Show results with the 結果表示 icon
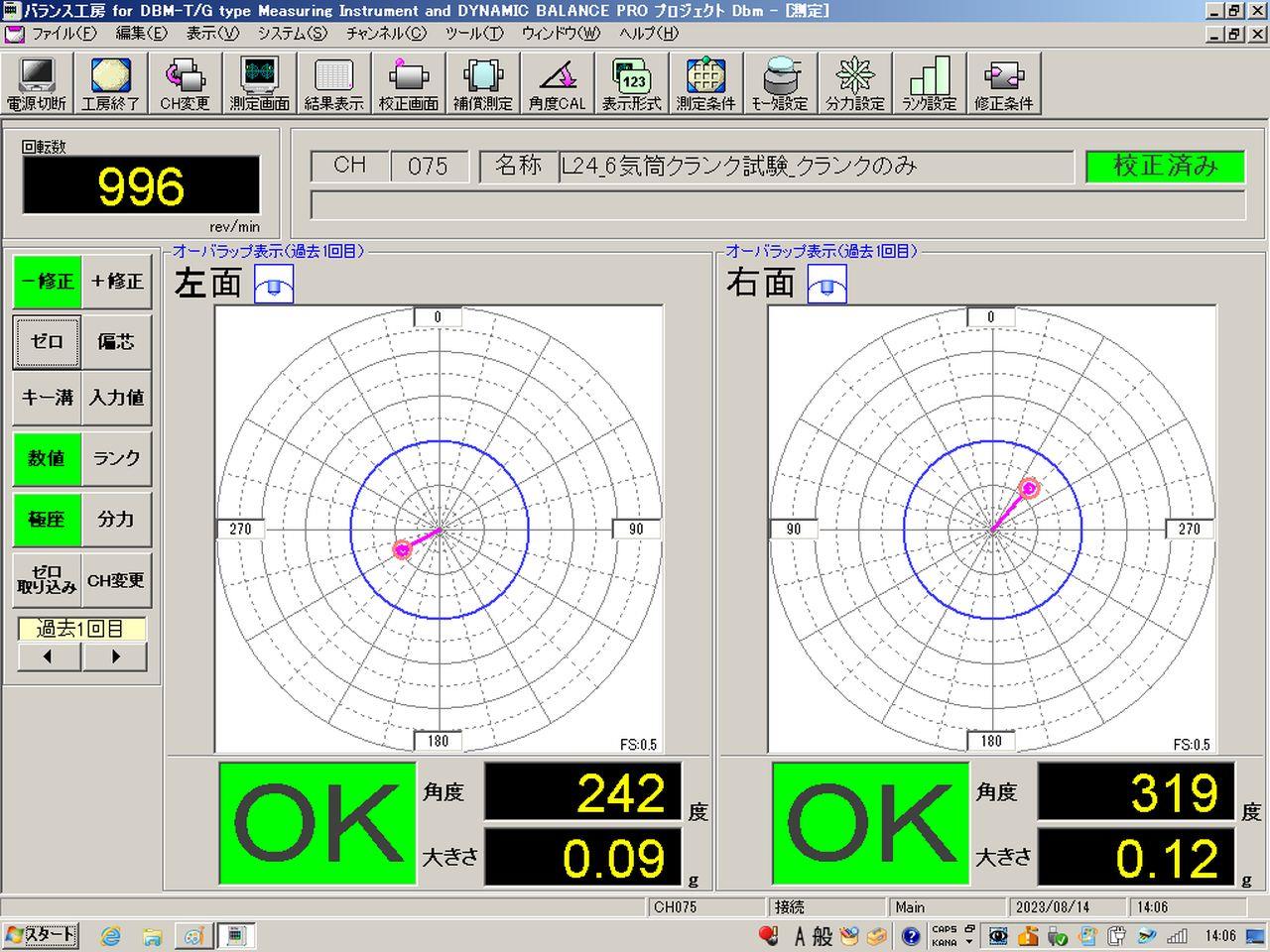This screenshot has height=952, width=1270. 333,83
